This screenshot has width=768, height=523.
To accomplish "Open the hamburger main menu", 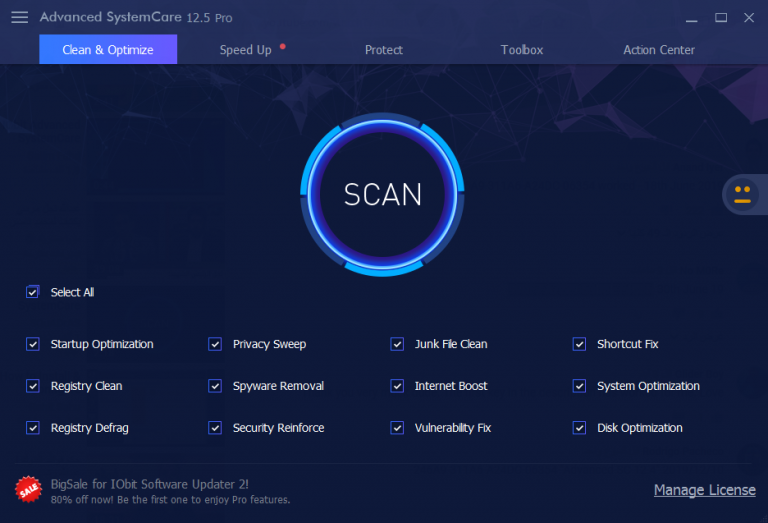I will click(x=20, y=18).
